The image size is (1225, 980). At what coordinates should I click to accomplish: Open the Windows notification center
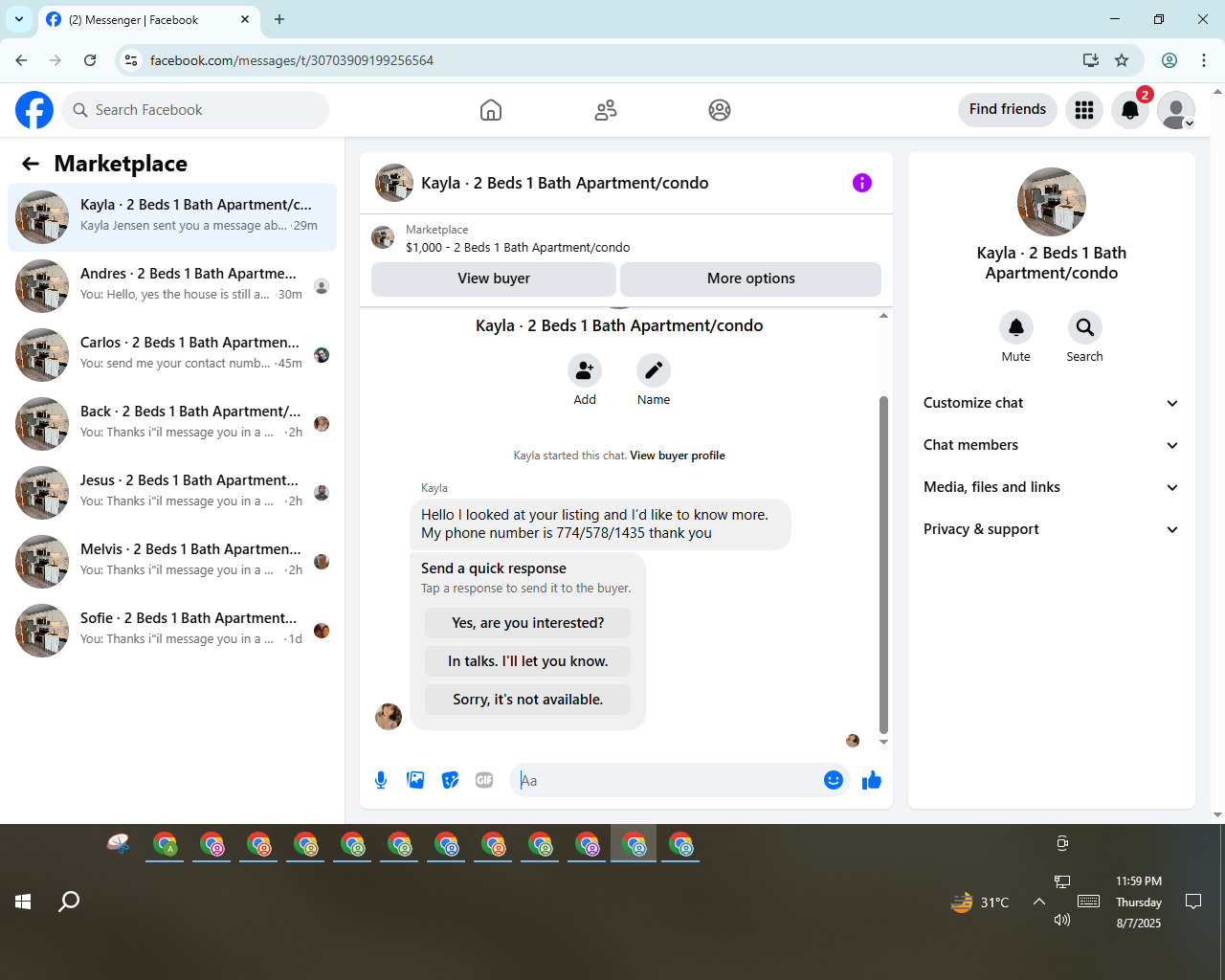[x=1193, y=902]
